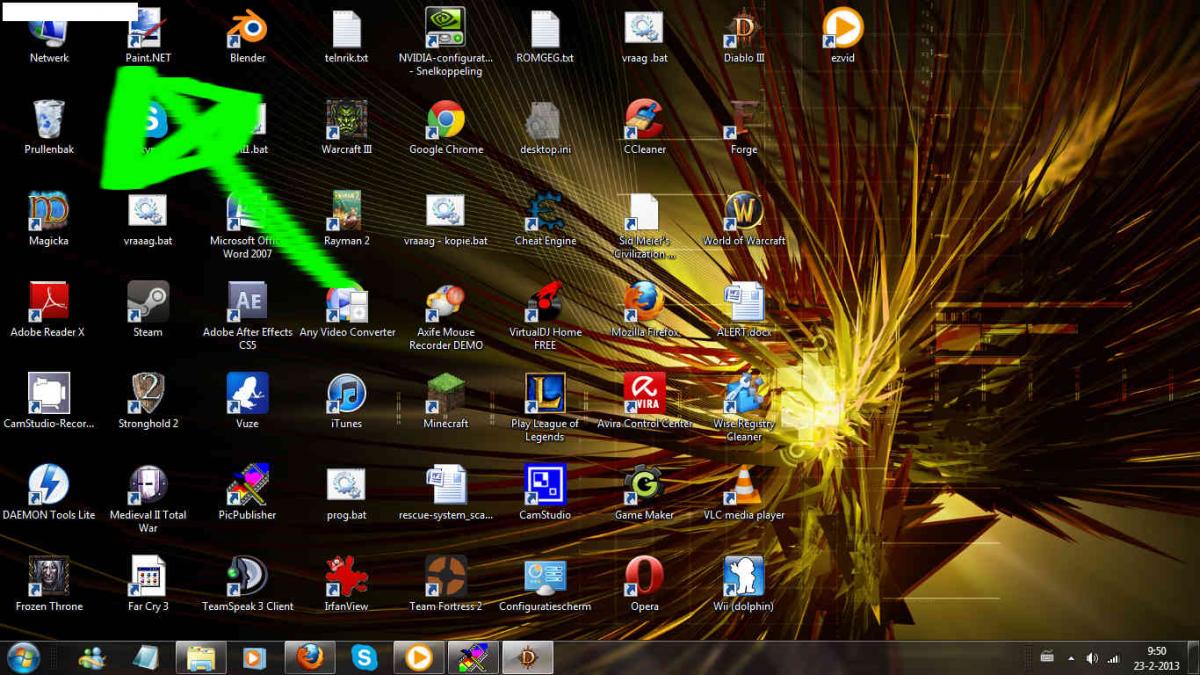The image size is (1200, 675).
Task: Switch to Skype on the taskbar
Action: [x=364, y=658]
